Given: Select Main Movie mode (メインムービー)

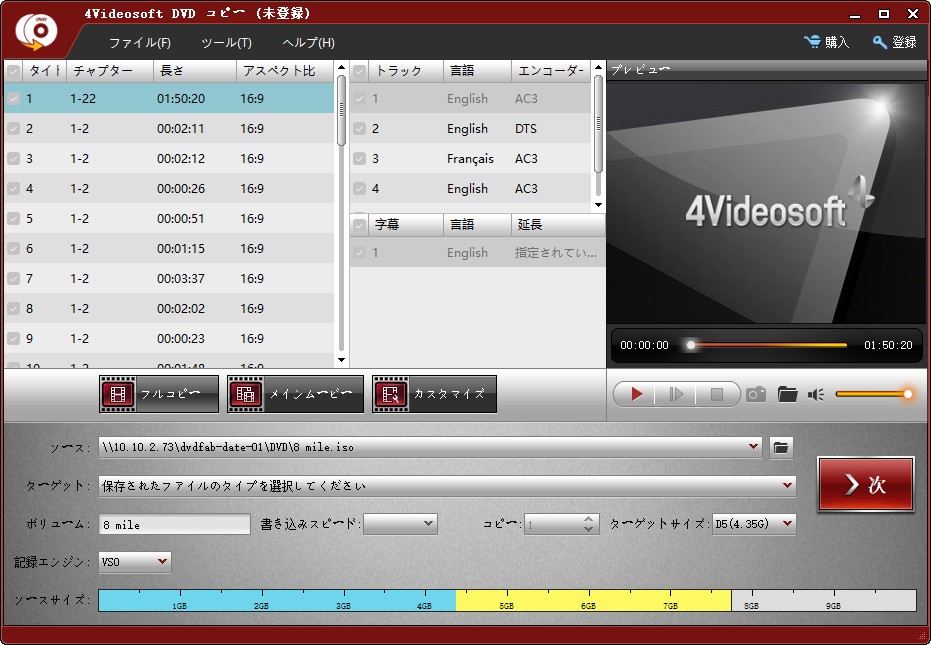Looking at the screenshot, I should (295, 394).
